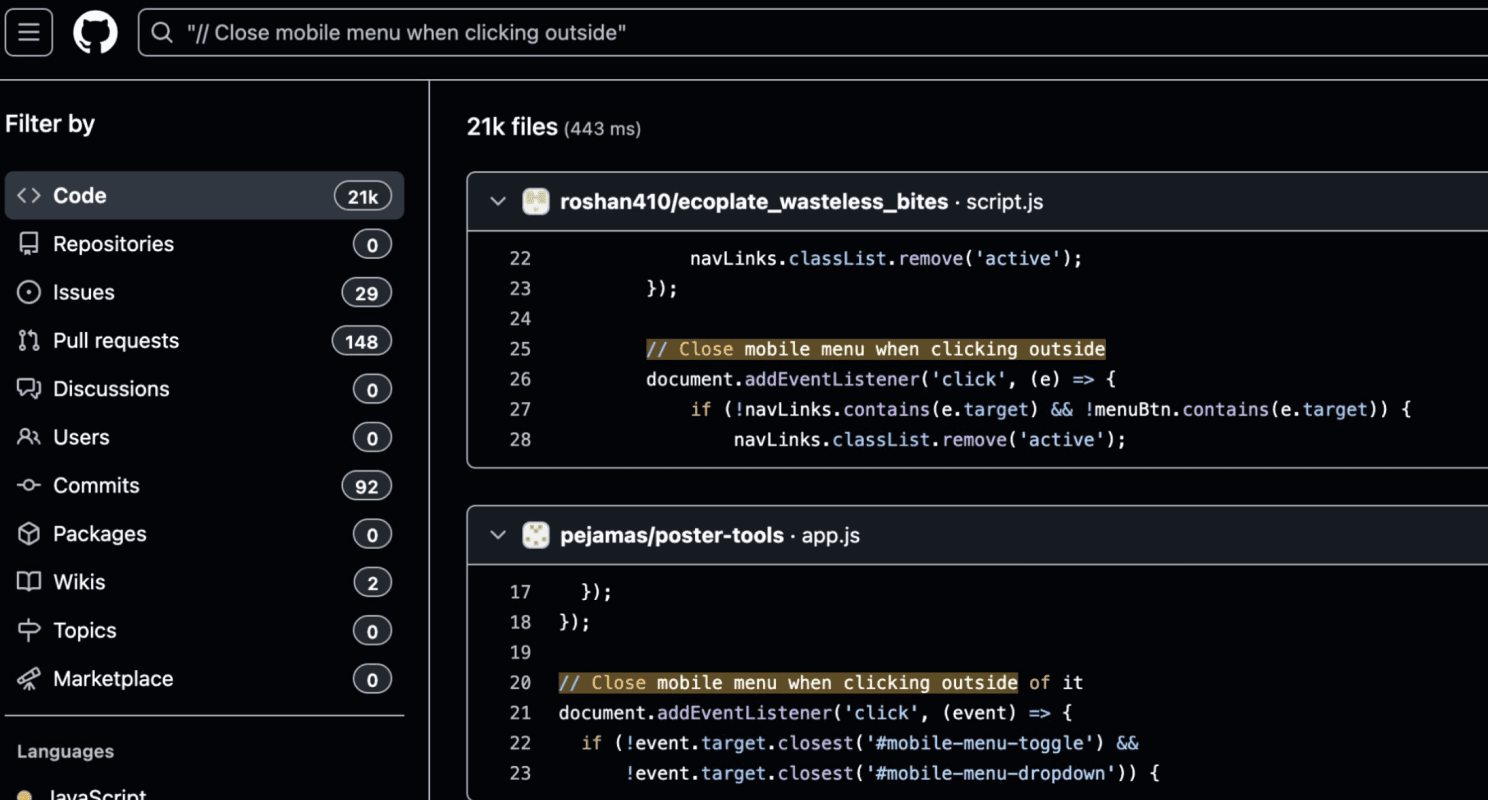Click the Languages section label

65,752
